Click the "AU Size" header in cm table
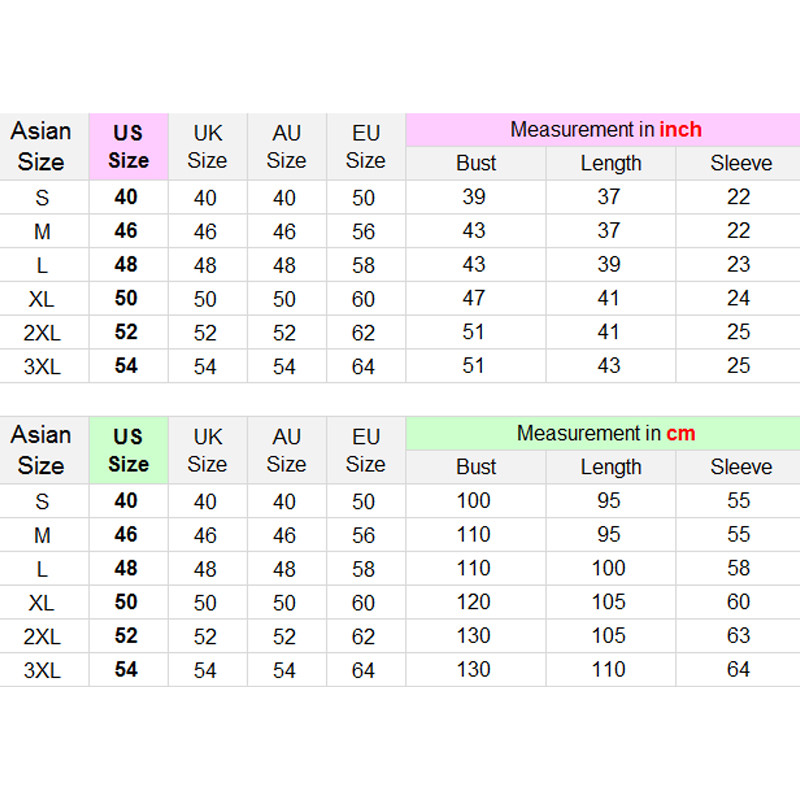The height and width of the screenshot is (800, 800). [x=286, y=451]
